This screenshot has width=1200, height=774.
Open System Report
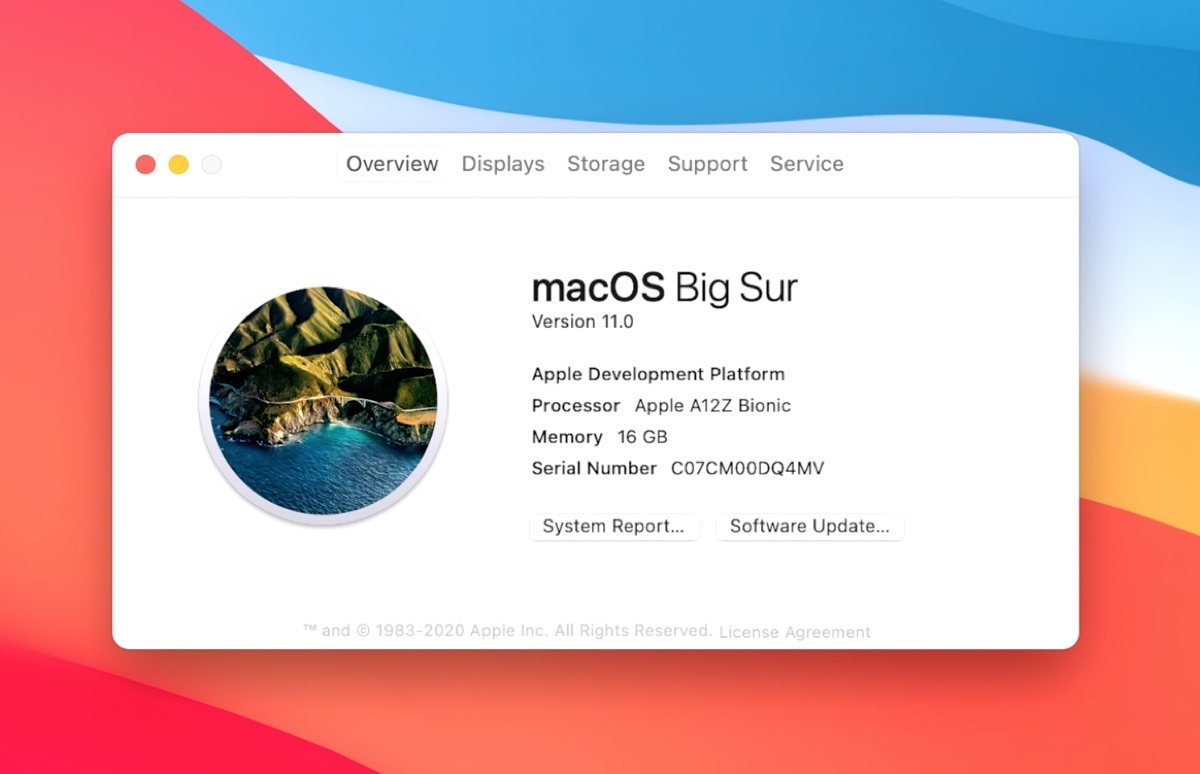click(614, 526)
